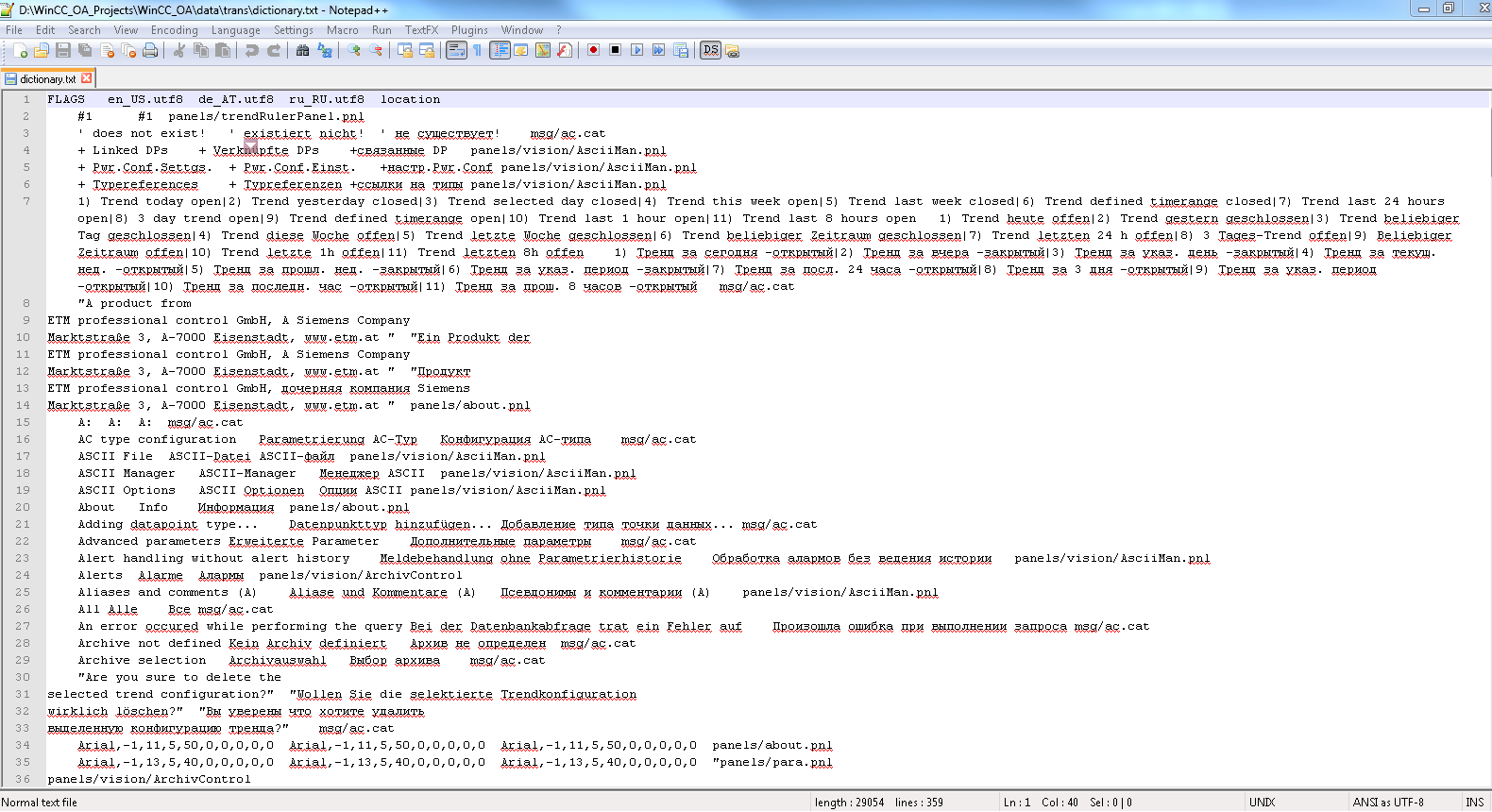Click 'Archive selection' text on line 29
The width and height of the screenshot is (1492, 812).
click(x=142, y=660)
